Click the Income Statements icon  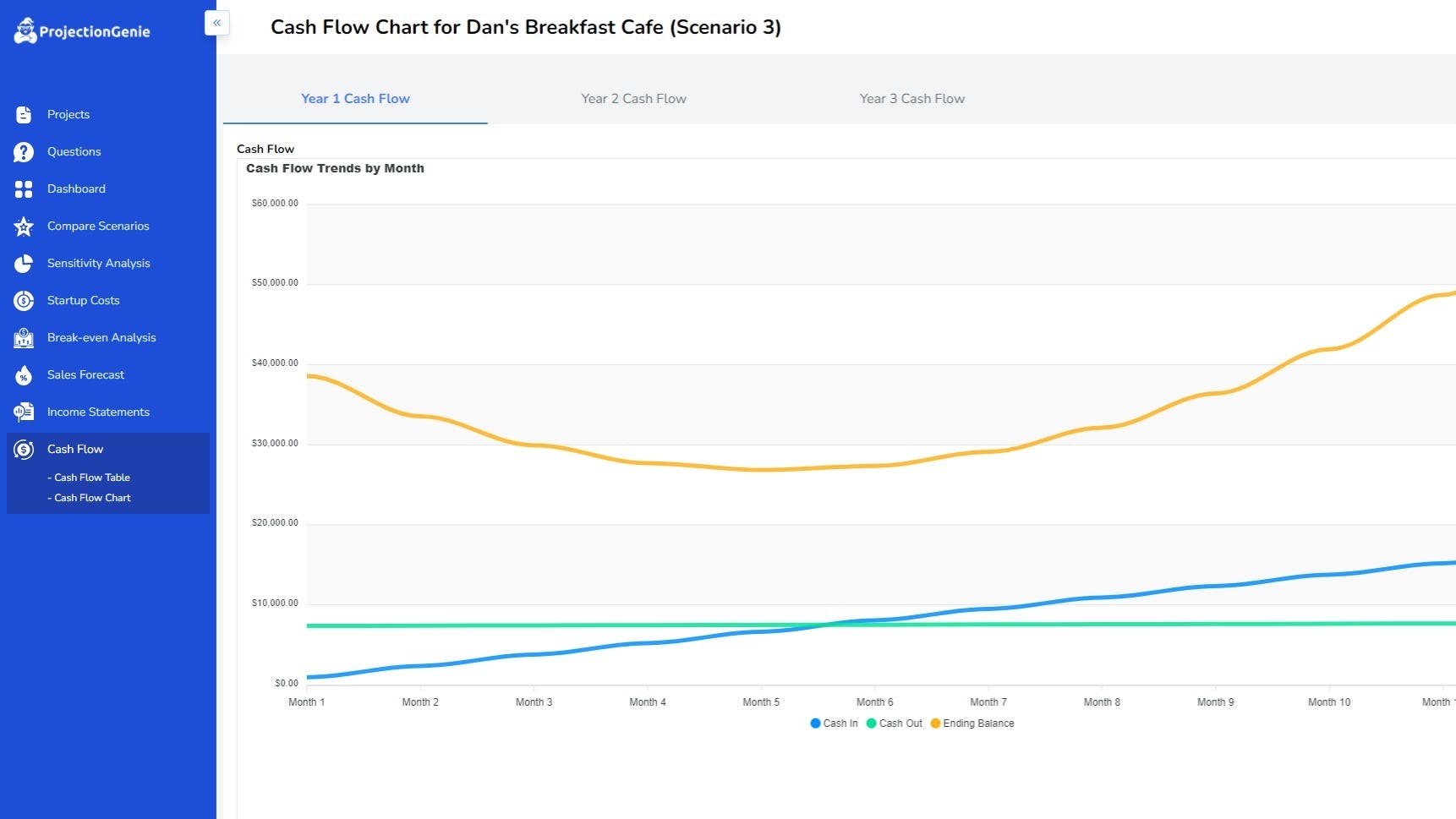[24, 412]
